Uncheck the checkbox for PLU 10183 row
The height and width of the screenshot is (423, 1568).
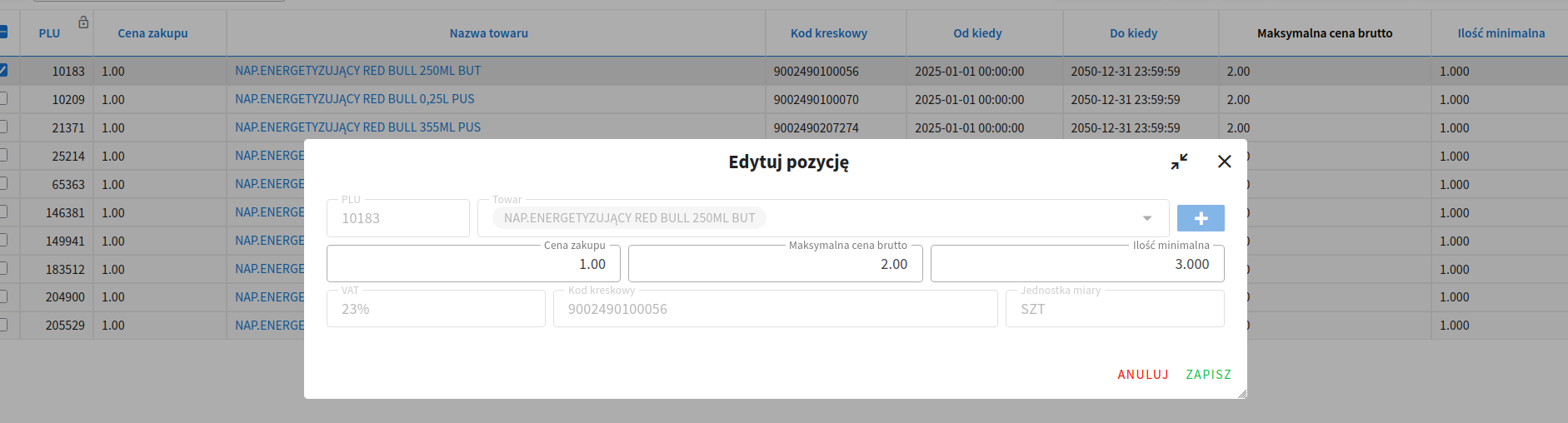tap(3, 71)
